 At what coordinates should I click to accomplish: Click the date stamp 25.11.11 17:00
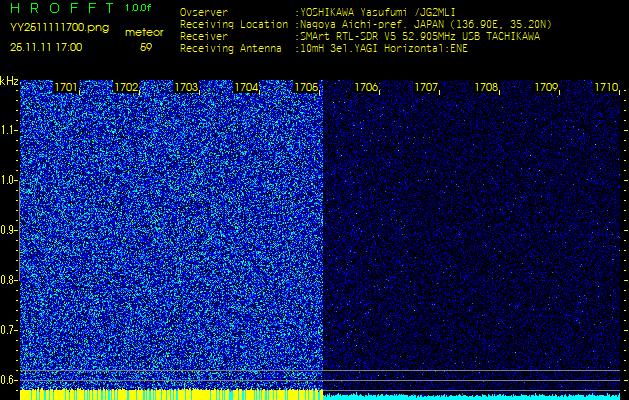pos(46,47)
